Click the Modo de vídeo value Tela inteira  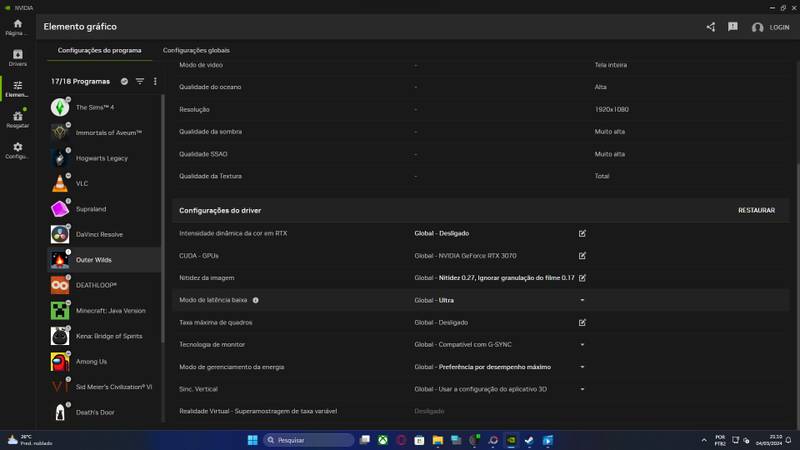click(610, 65)
